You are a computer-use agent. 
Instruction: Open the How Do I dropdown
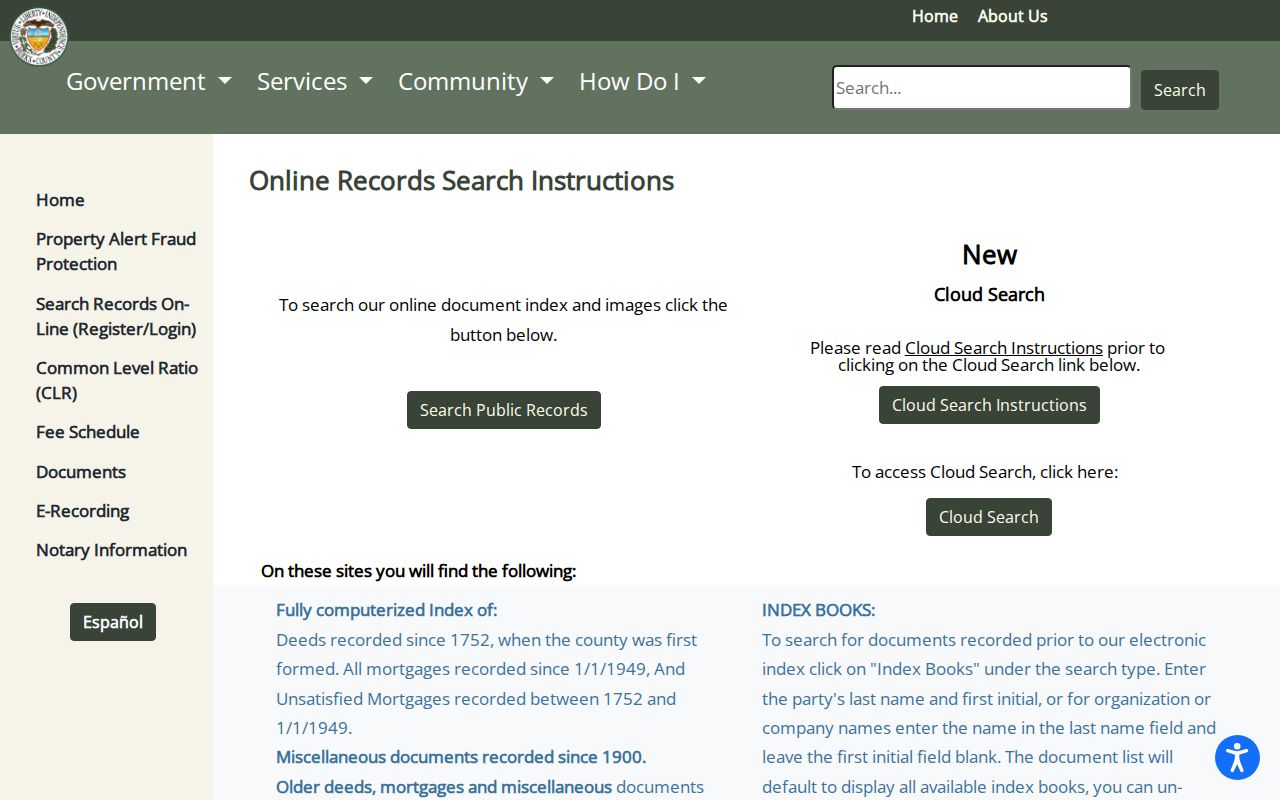click(x=642, y=82)
